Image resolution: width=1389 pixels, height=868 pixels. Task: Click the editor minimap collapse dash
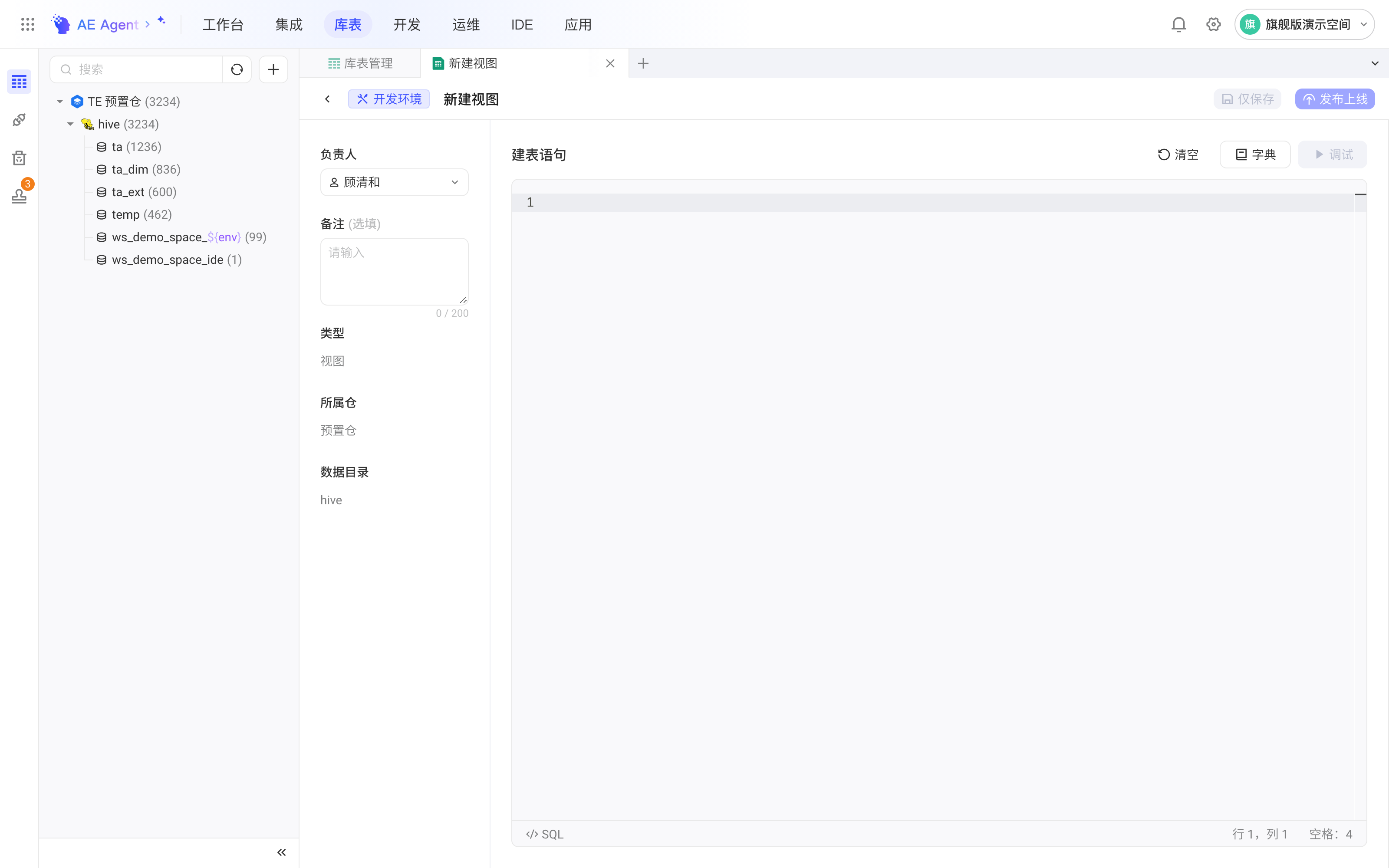1360,194
